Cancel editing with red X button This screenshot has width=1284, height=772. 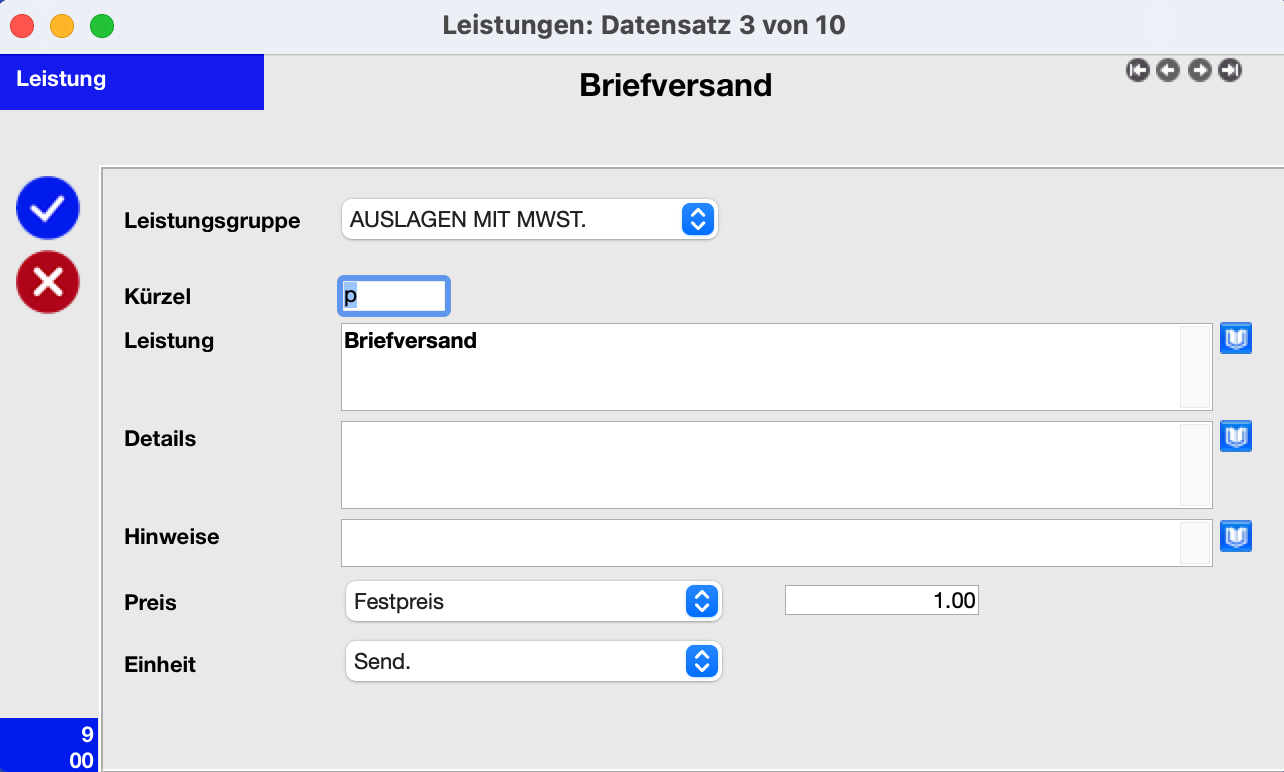(47, 283)
